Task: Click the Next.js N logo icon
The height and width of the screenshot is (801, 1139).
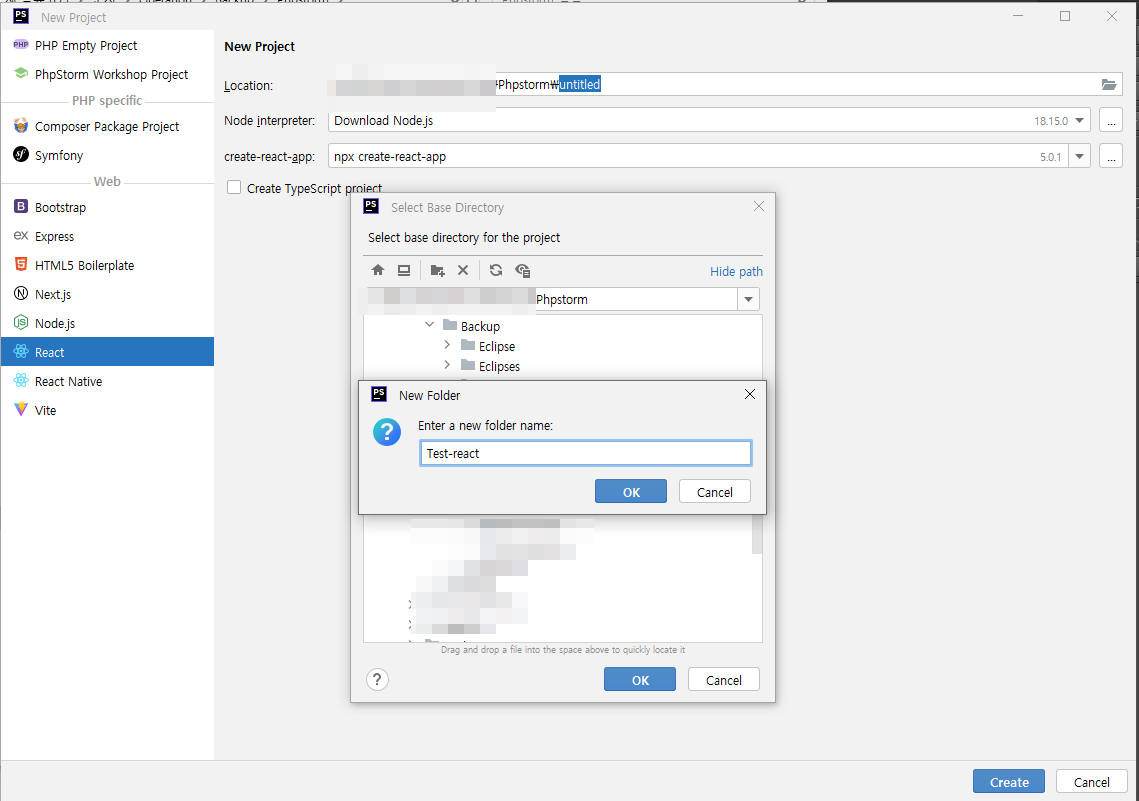Action: [21, 293]
